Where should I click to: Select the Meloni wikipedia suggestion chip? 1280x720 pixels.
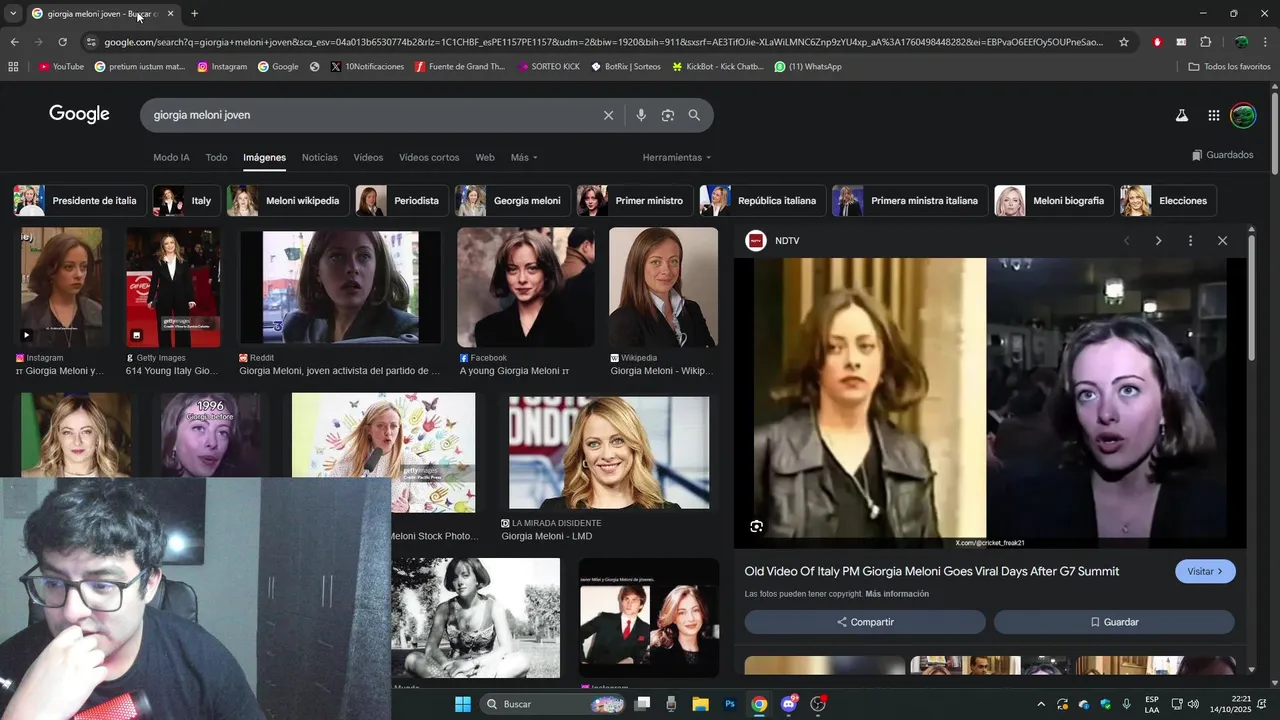288,201
